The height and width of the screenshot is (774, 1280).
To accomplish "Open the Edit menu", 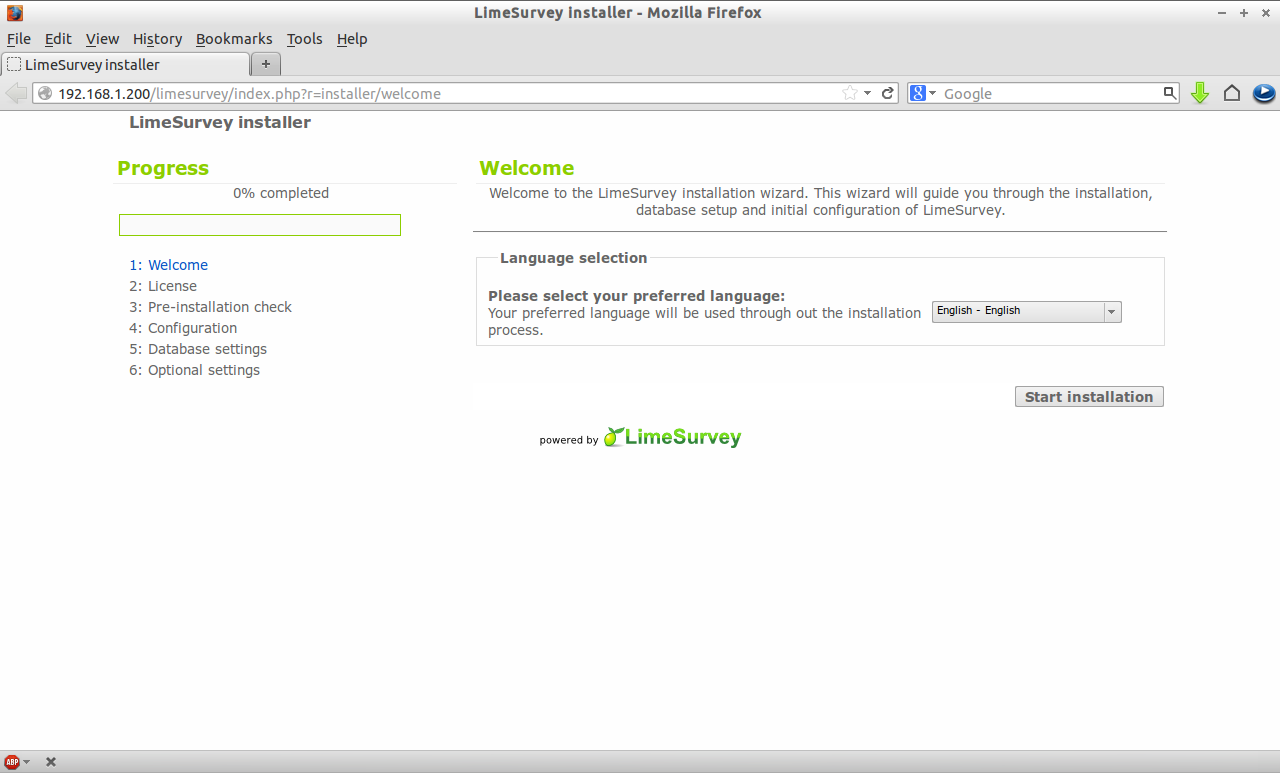I will (x=58, y=39).
